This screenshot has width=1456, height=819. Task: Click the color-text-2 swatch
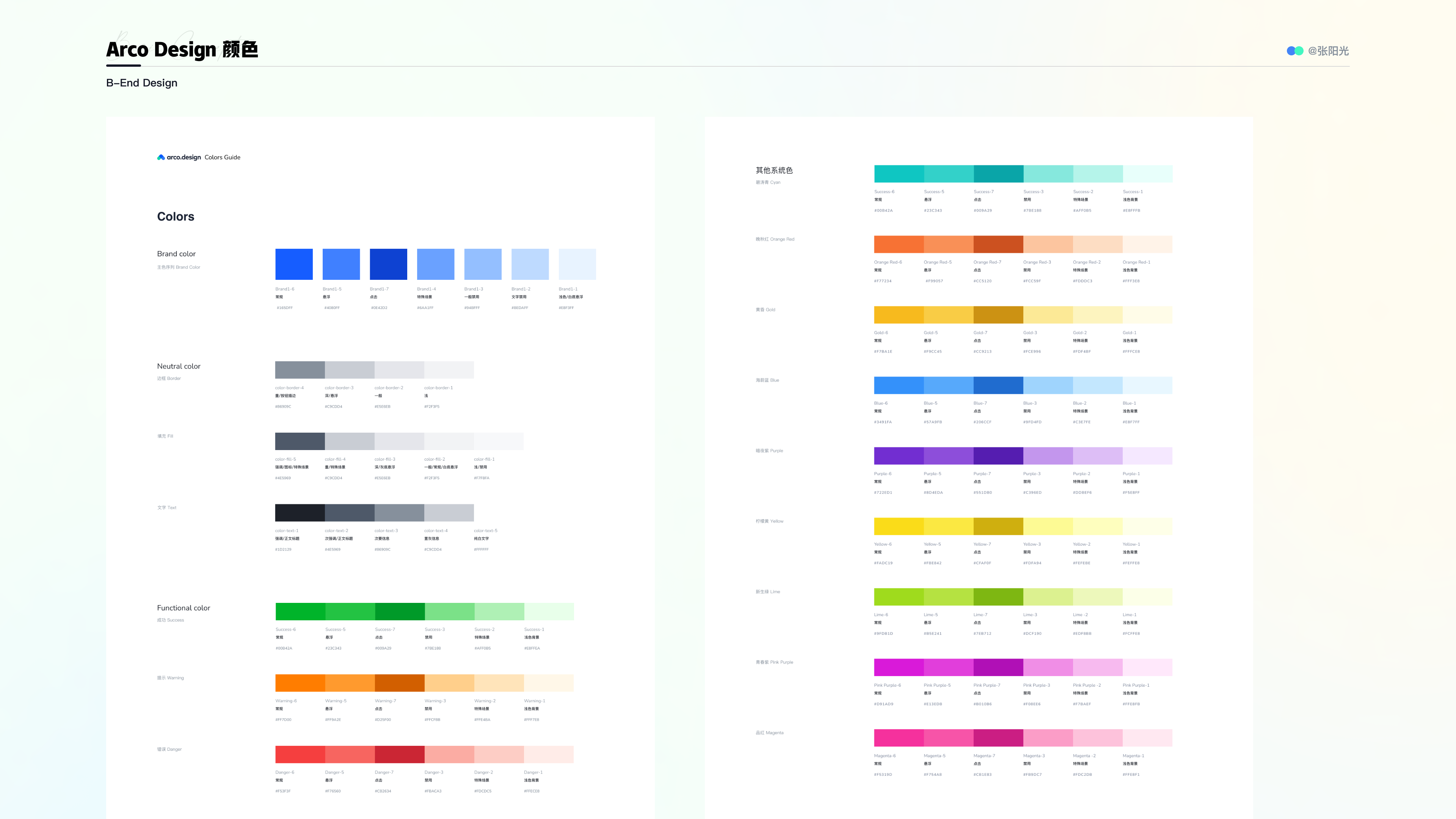350,513
